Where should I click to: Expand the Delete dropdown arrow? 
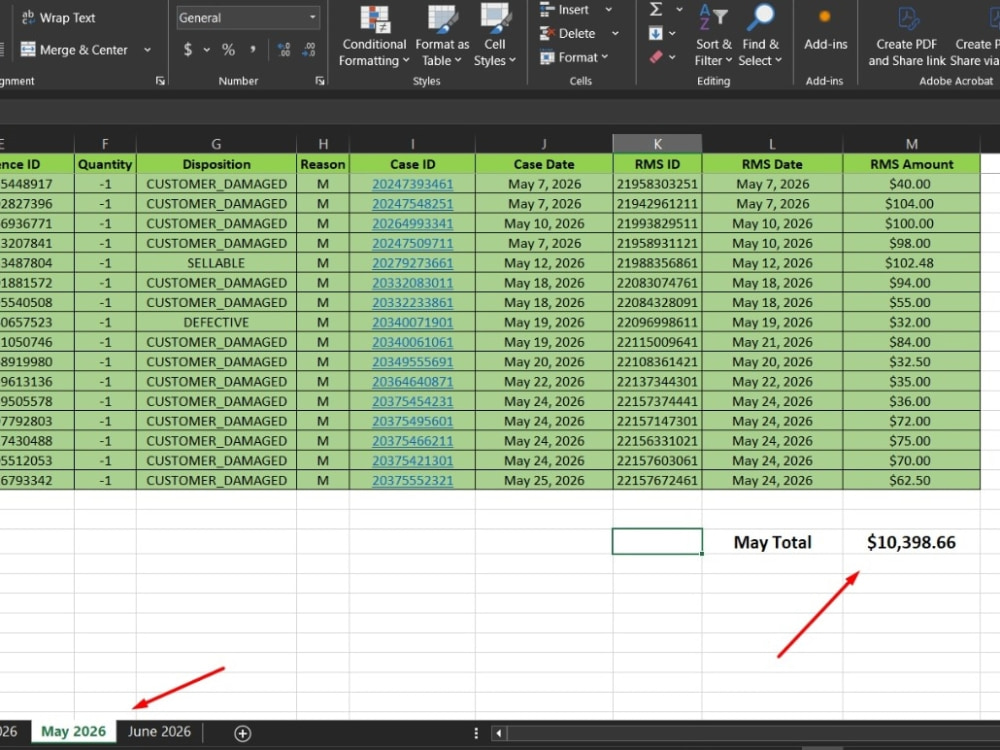pyautogui.click(x=615, y=33)
